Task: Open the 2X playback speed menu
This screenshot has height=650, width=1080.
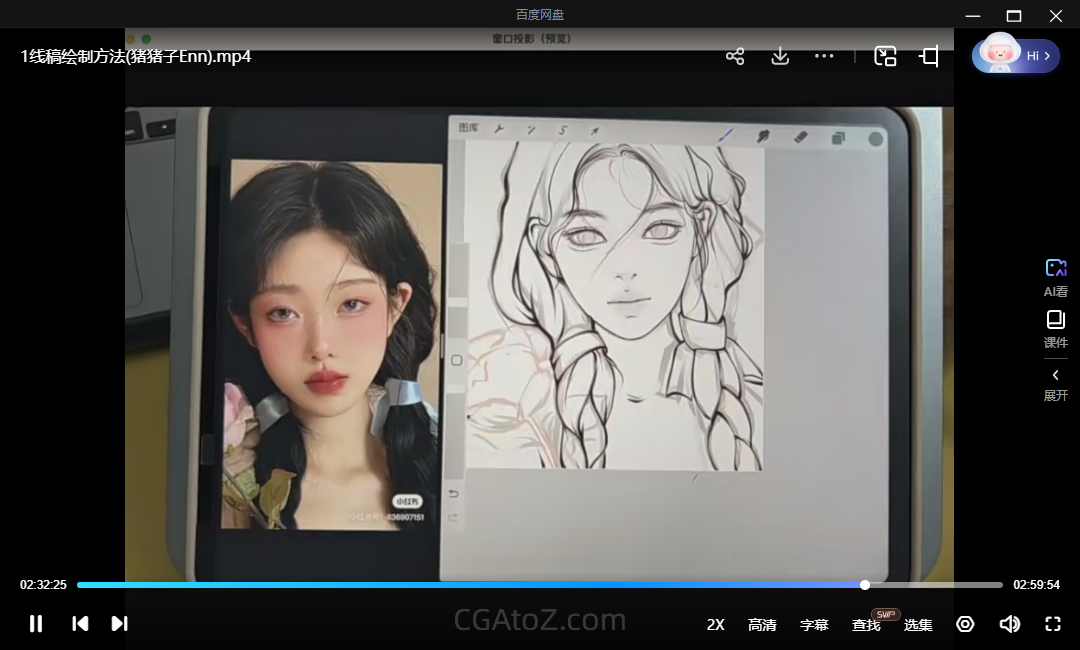Action: tap(715, 625)
